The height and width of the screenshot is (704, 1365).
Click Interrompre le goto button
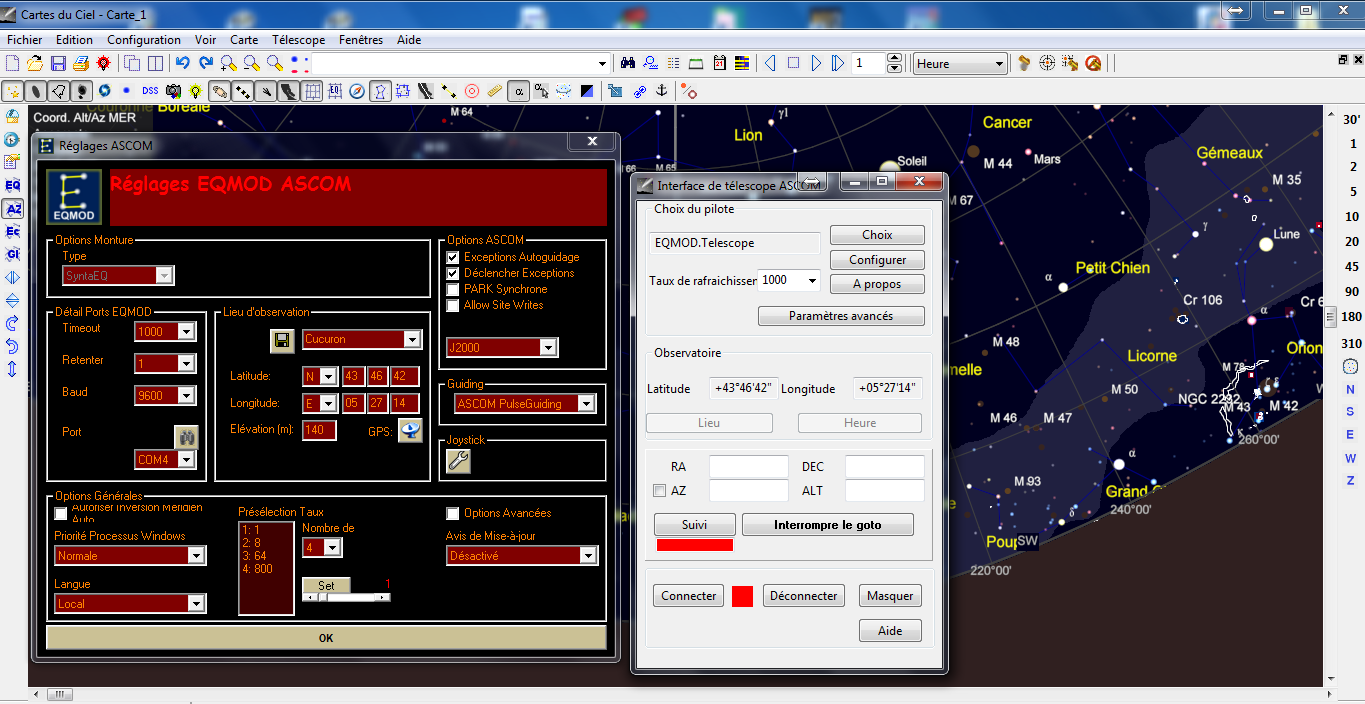click(828, 525)
